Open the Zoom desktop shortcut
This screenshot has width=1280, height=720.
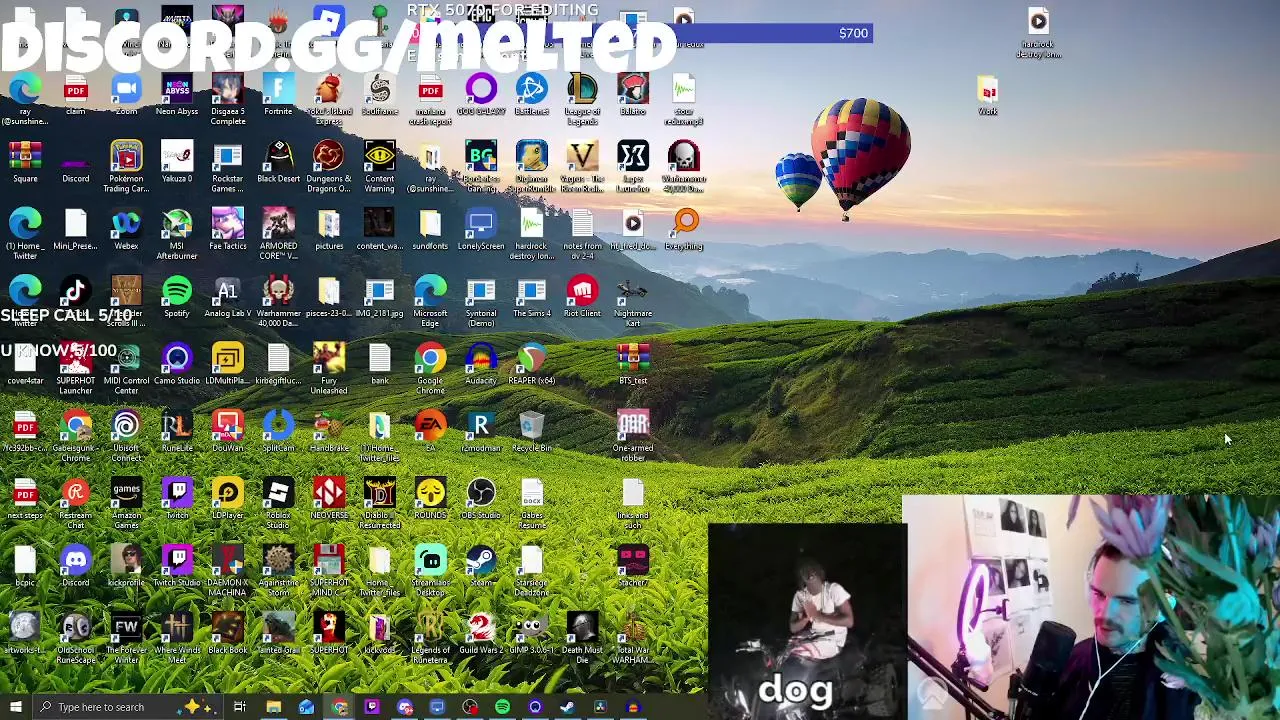click(126, 90)
